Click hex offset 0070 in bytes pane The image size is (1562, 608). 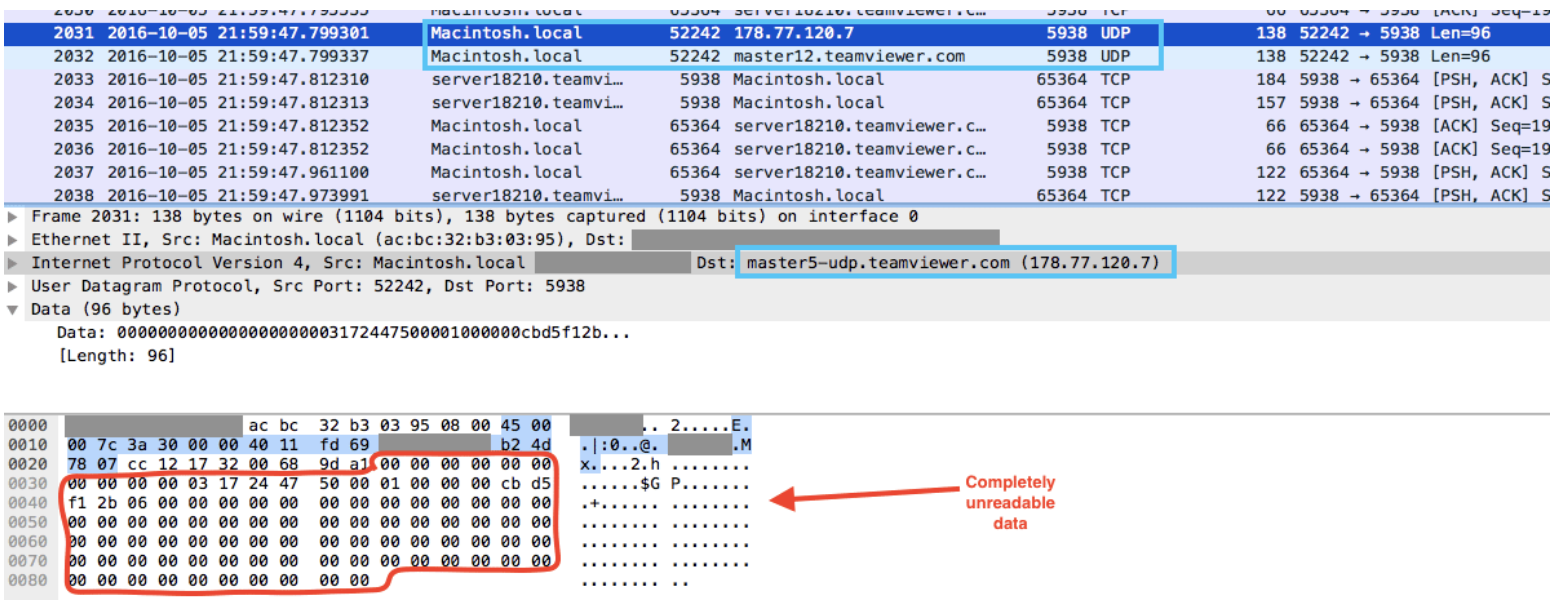pos(28,561)
